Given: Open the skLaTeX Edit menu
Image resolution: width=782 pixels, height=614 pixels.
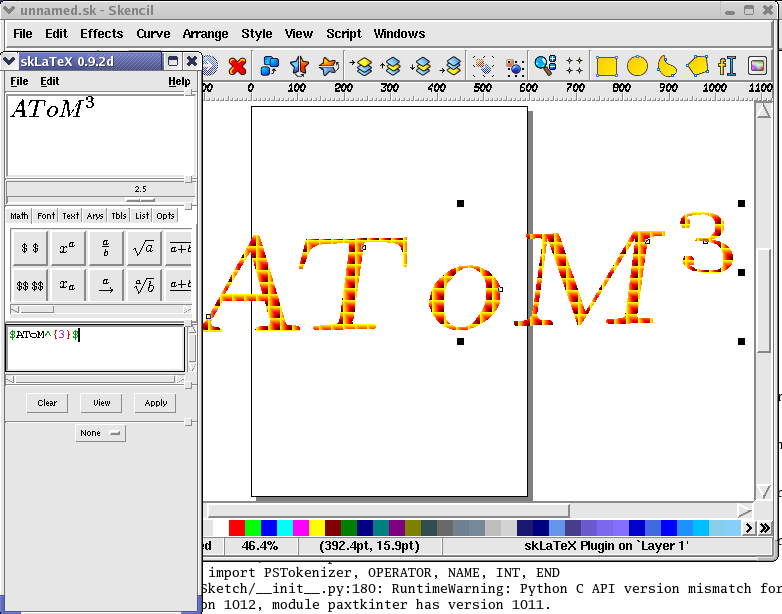Looking at the screenshot, I should point(50,81).
